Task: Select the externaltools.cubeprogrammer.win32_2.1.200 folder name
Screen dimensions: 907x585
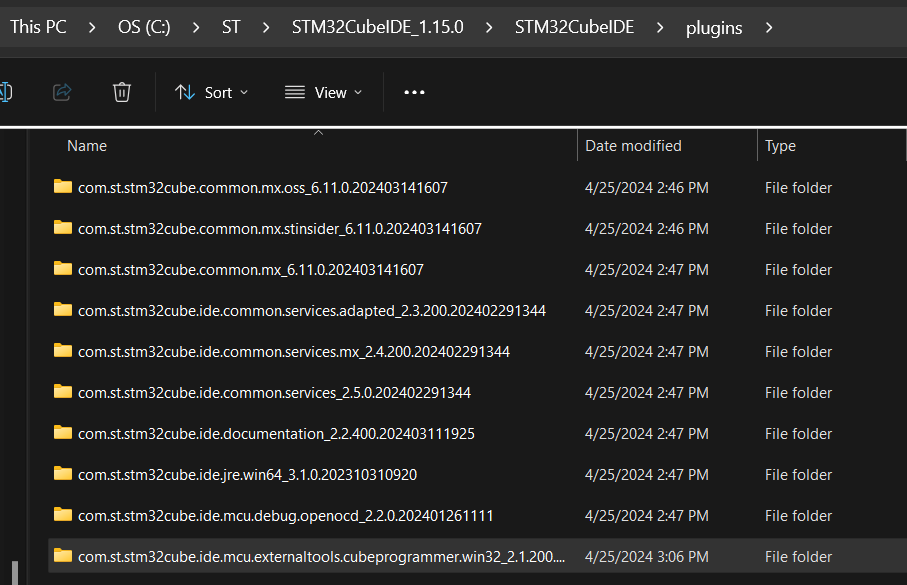Action: point(321,557)
